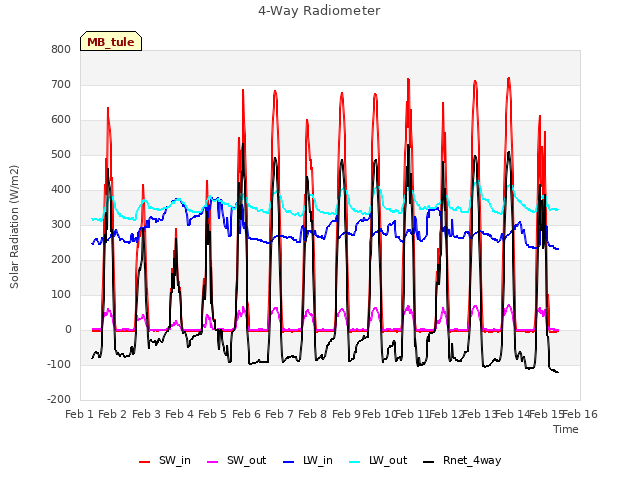
Task: Click the Solar Radiation (W/m2) axis title
Action: click(x=14, y=227)
